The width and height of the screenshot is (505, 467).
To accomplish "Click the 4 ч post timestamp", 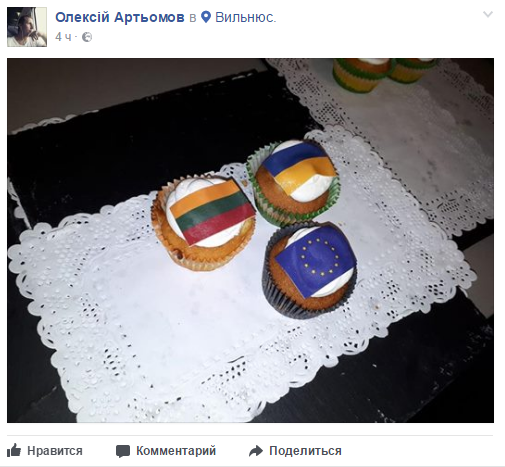I will [63, 37].
